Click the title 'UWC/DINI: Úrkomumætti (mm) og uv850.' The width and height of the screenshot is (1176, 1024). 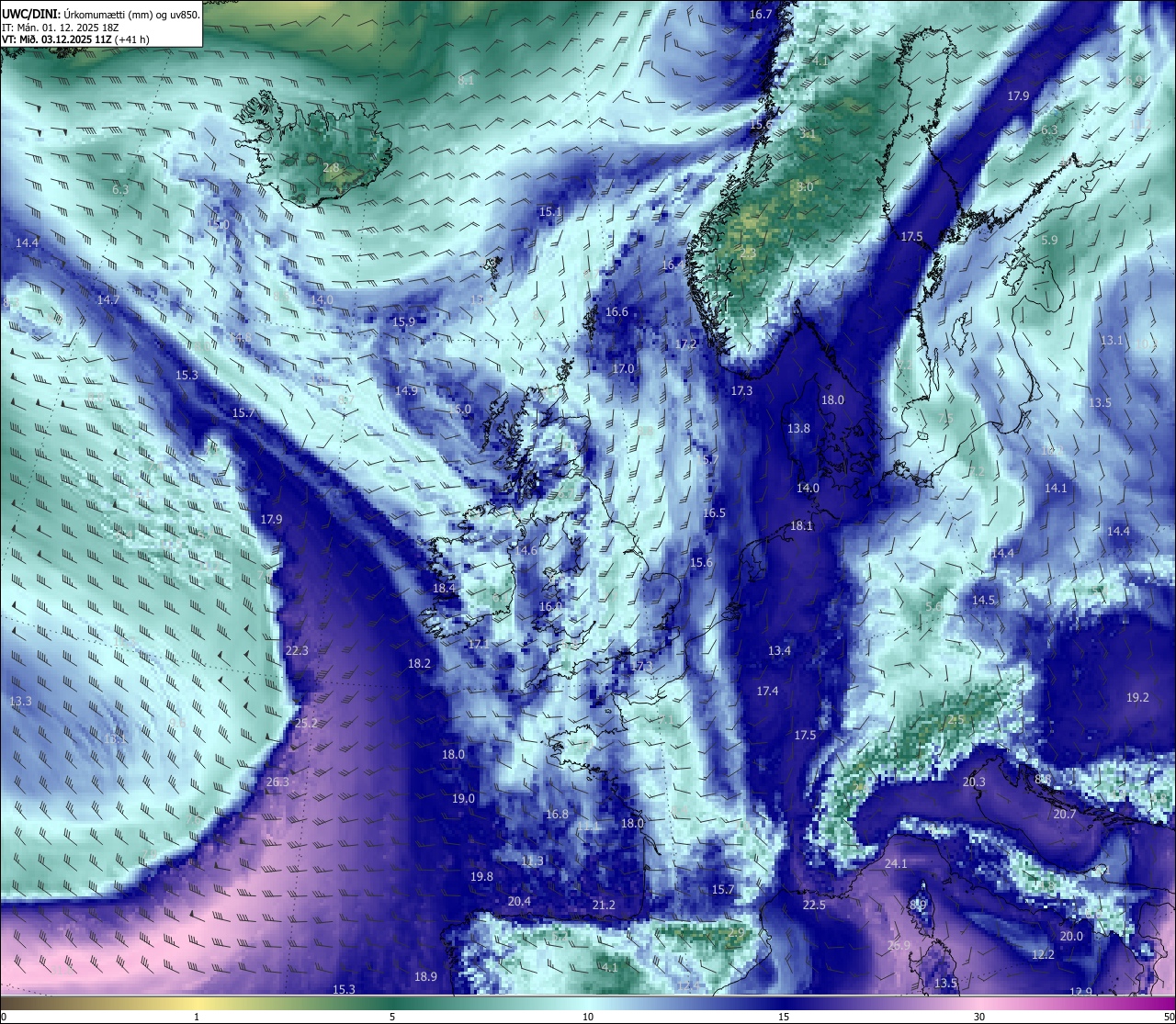pyautogui.click(x=100, y=15)
